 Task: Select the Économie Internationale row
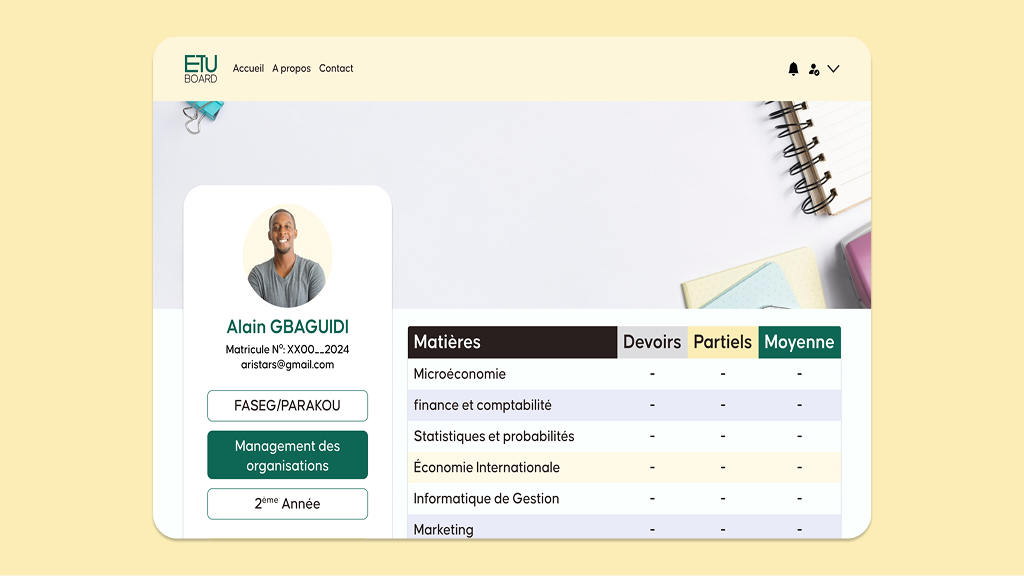click(624, 468)
